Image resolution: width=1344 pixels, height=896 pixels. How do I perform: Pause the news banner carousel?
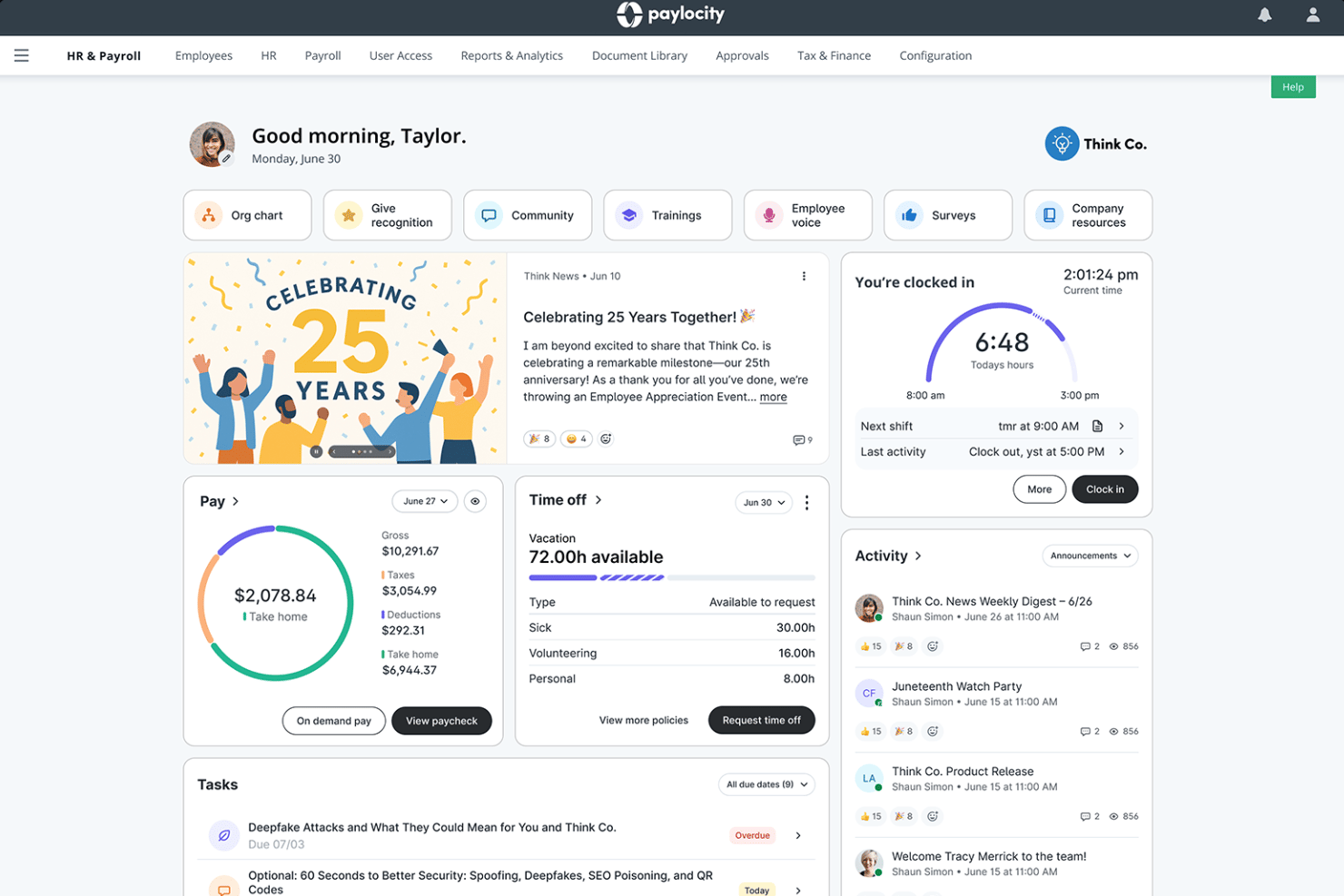click(x=316, y=451)
